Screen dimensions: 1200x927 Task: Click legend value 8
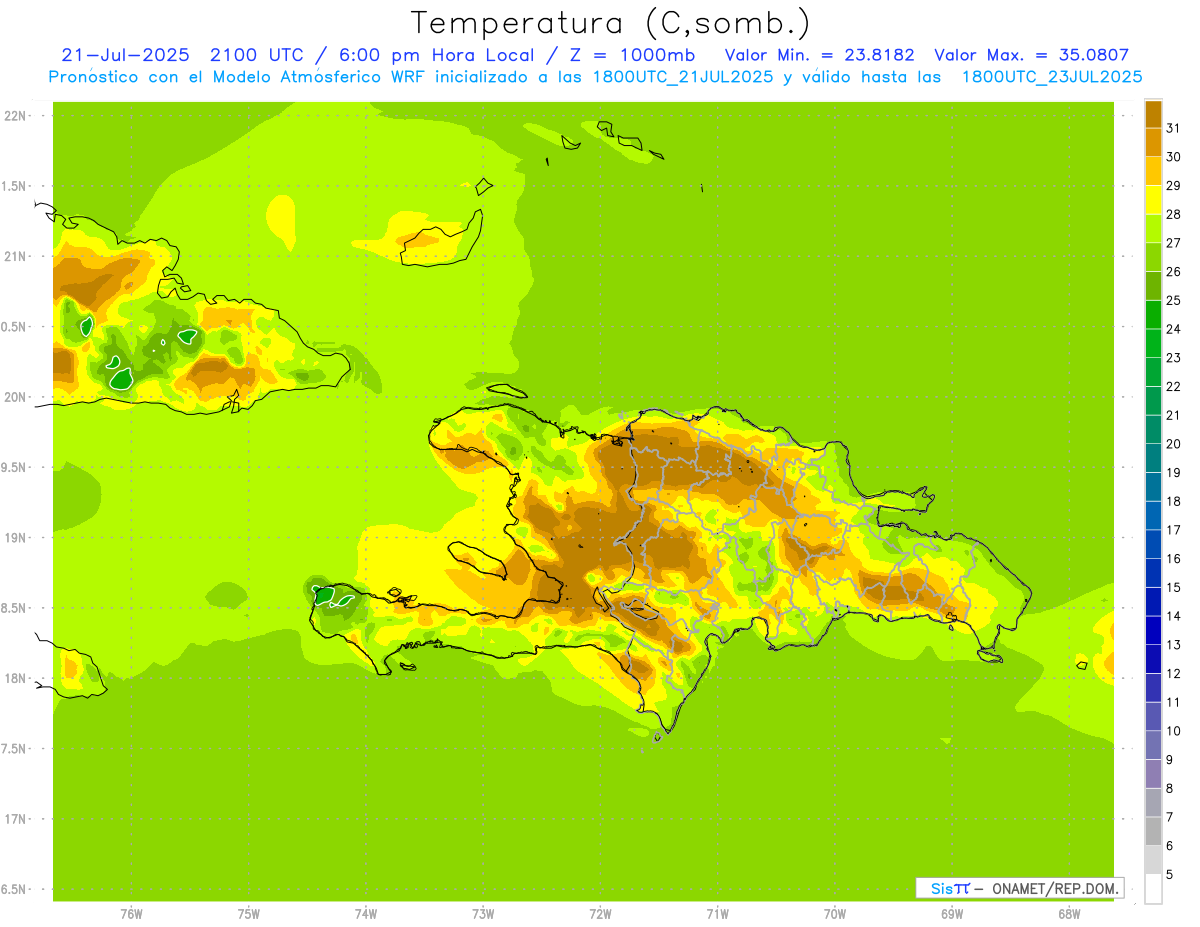pyautogui.click(x=1169, y=789)
